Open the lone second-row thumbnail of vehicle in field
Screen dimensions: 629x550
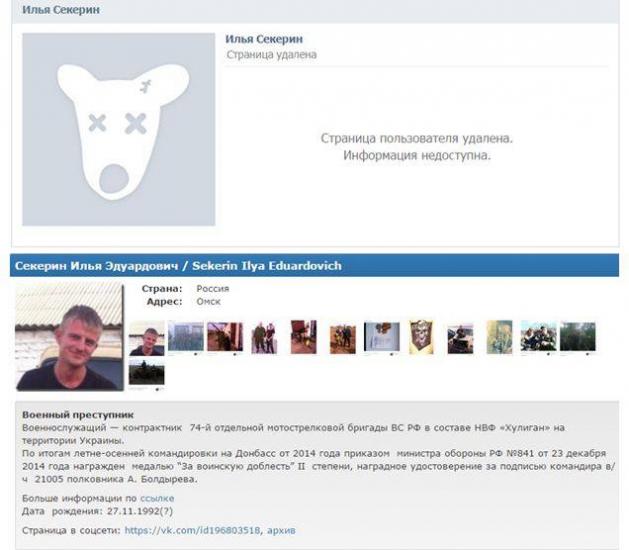147,372
